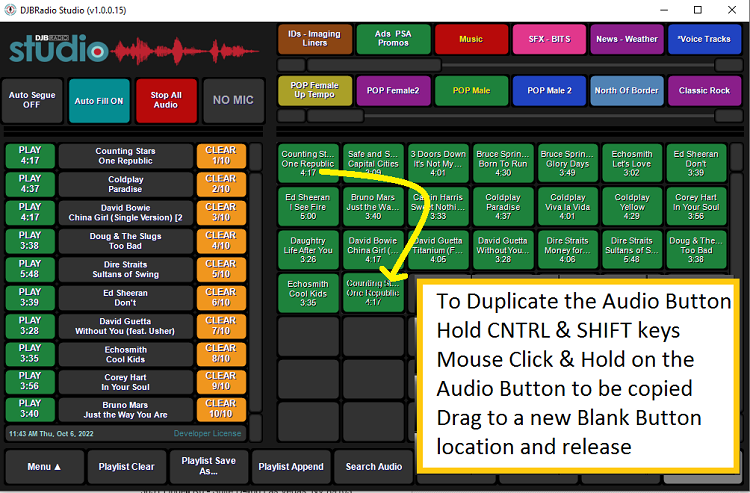Trigger Bruce Springsteen Glory Days button
The image size is (750, 493).
click(567, 164)
